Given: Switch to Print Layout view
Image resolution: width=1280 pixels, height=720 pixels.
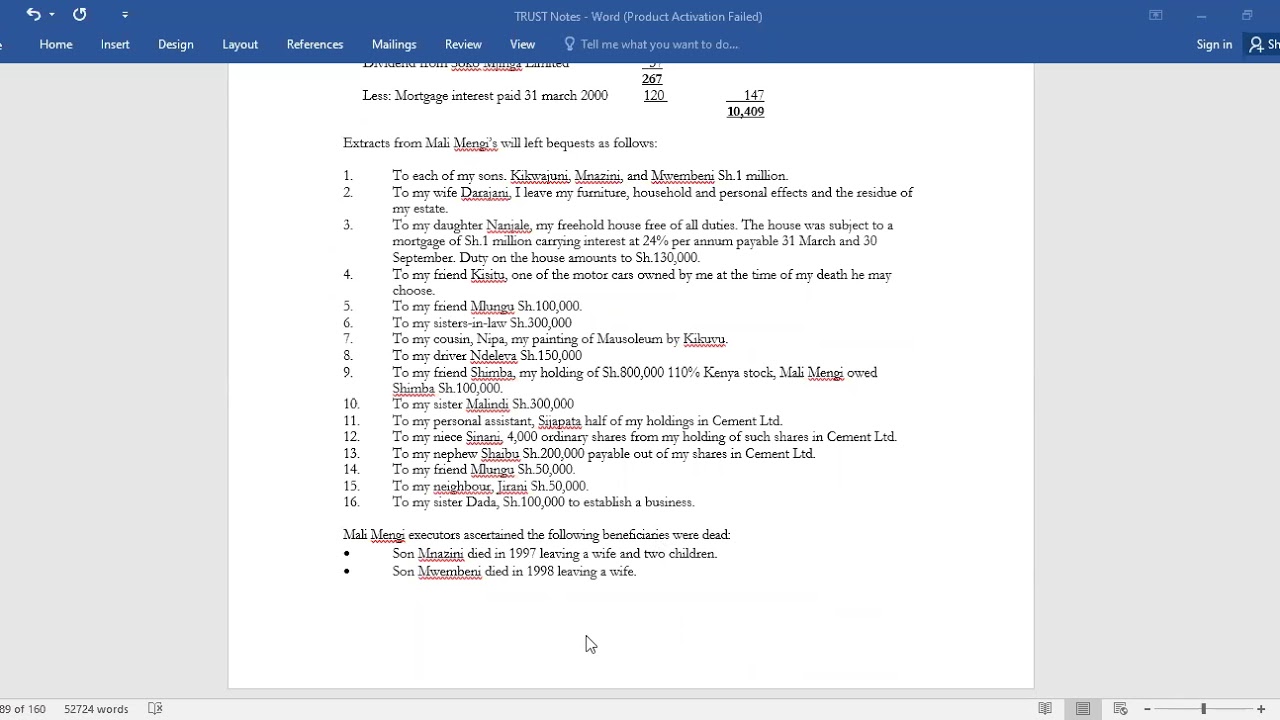Looking at the screenshot, I should pyautogui.click(x=1083, y=709).
